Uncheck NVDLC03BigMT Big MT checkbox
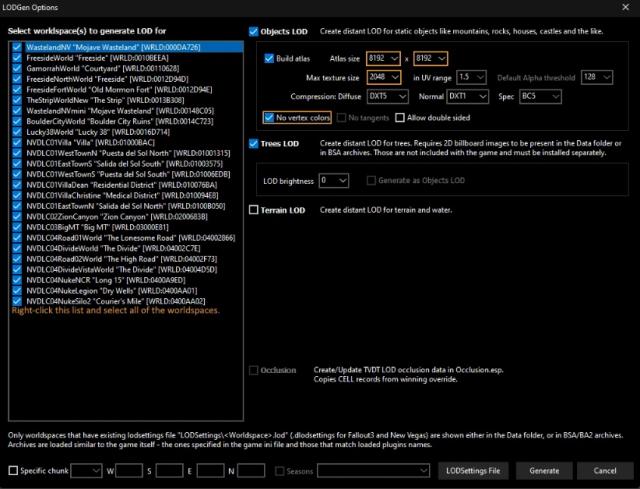The height and width of the screenshot is (489, 640). pos(17,227)
